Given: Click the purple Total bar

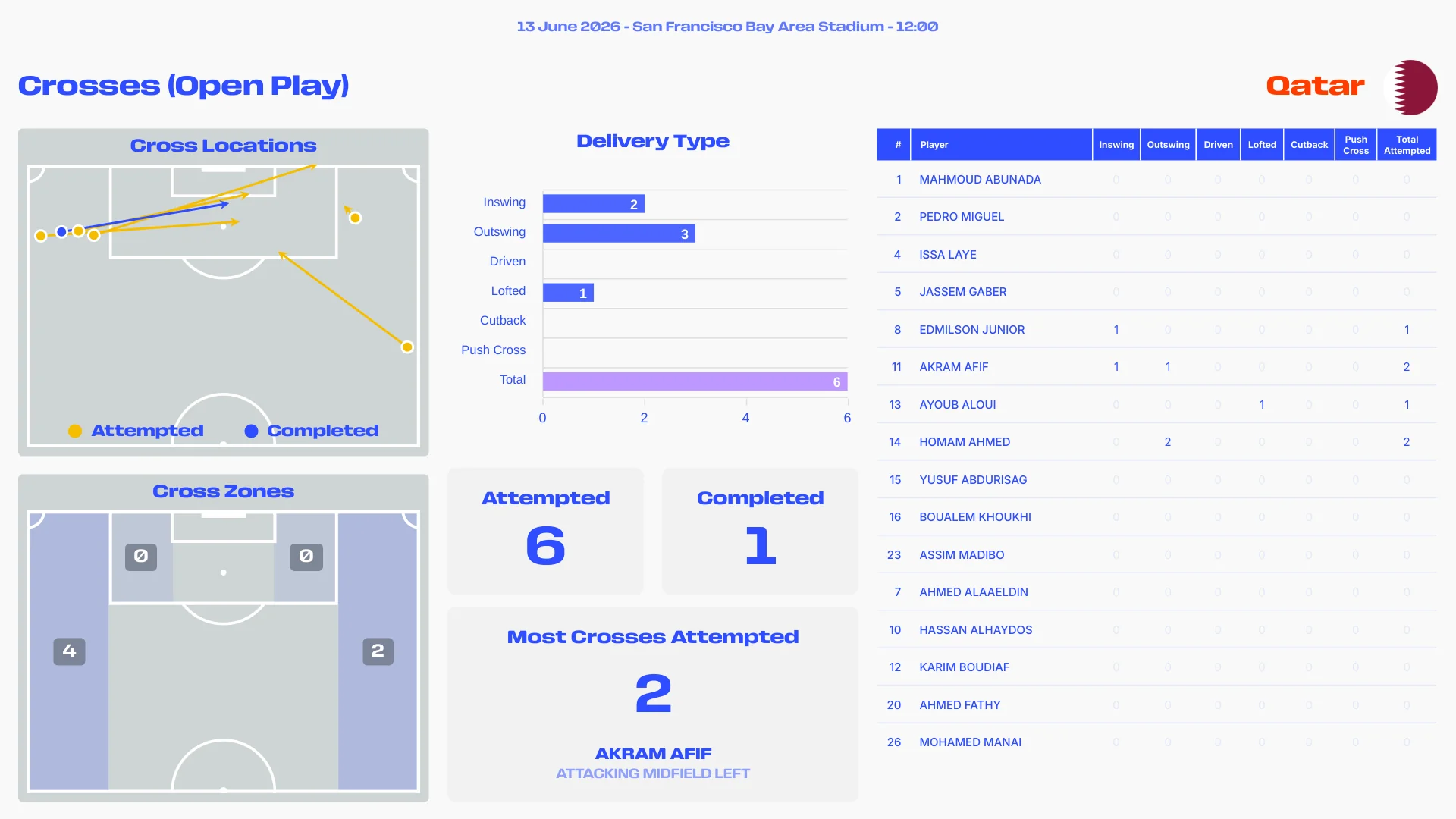Looking at the screenshot, I should [695, 381].
